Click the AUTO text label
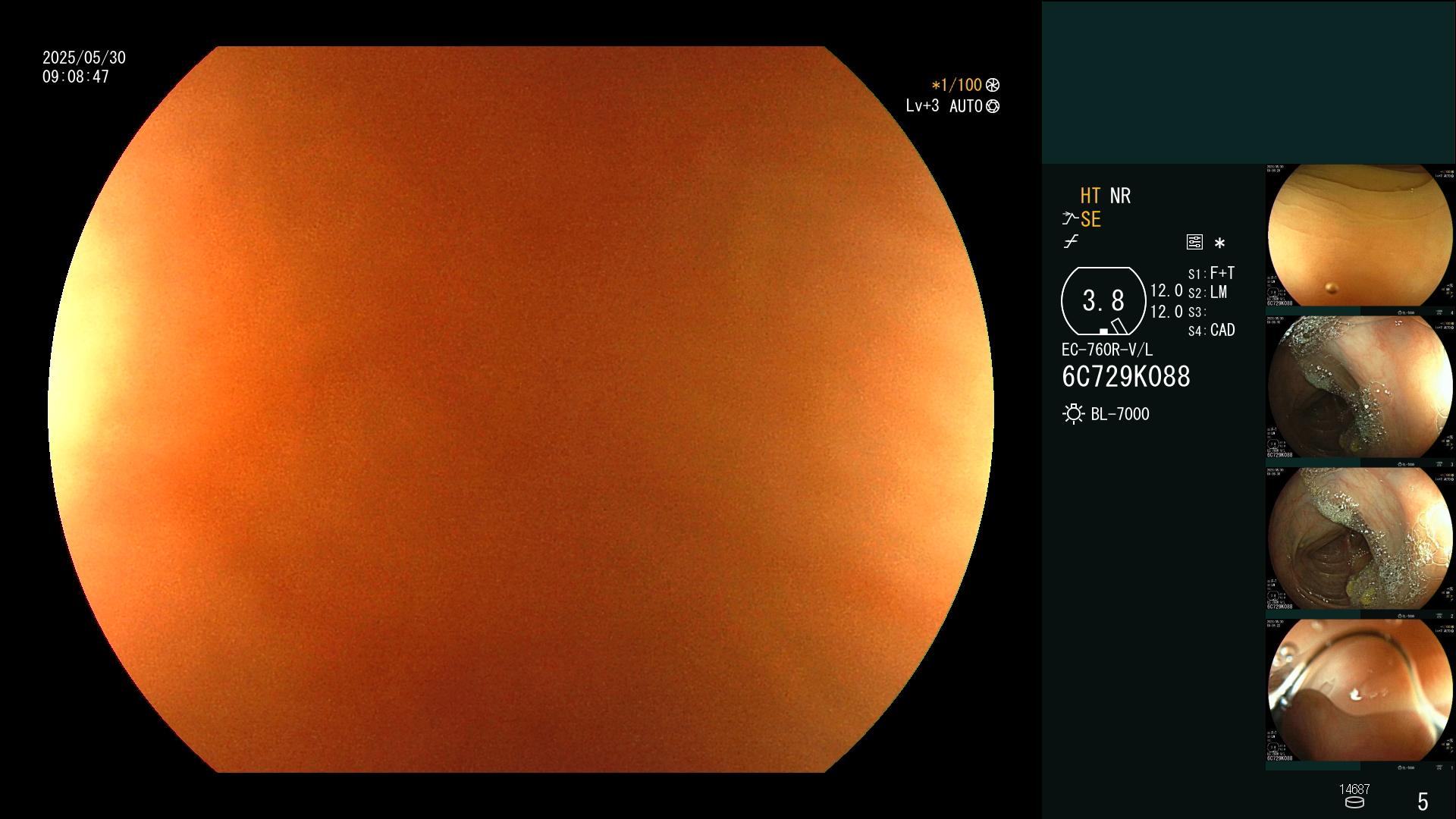 pyautogui.click(x=965, y=106)
